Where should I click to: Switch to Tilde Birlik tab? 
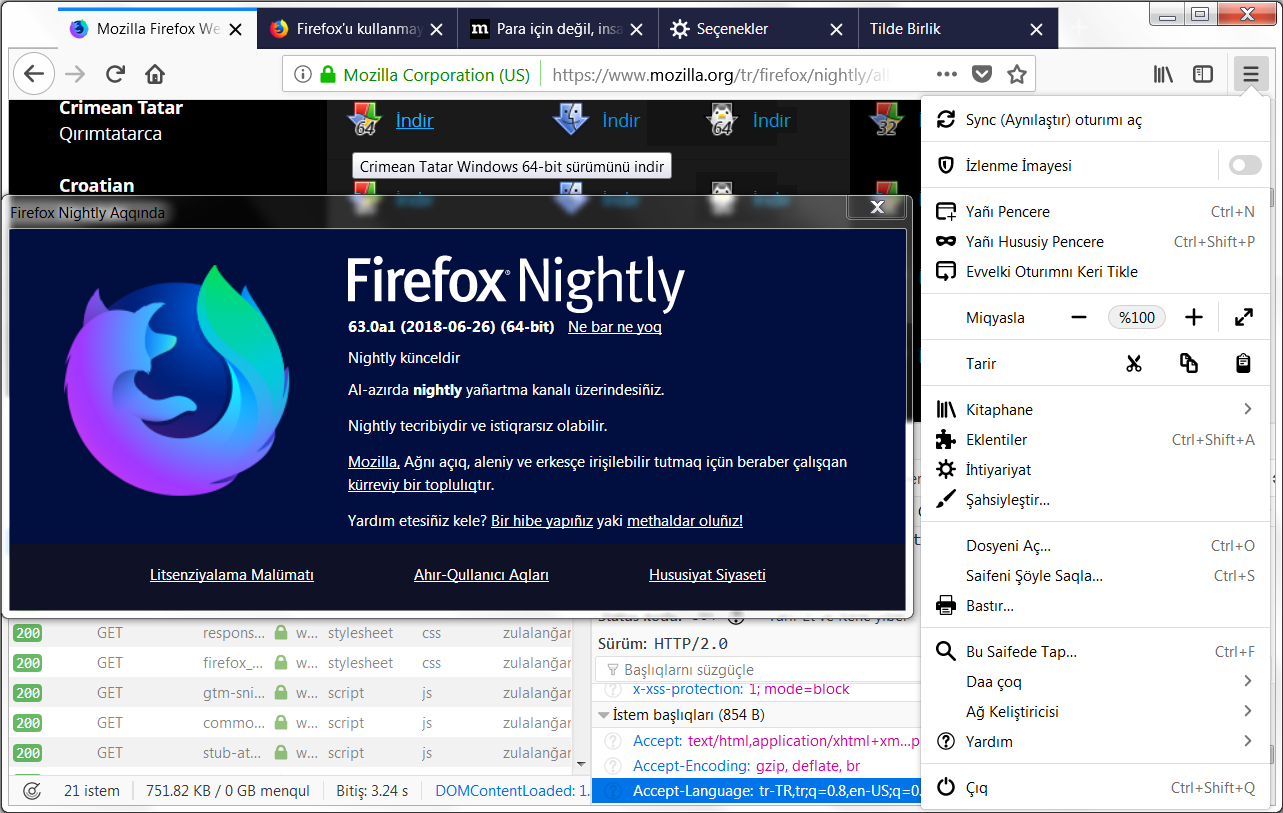[x=957, y=29]
